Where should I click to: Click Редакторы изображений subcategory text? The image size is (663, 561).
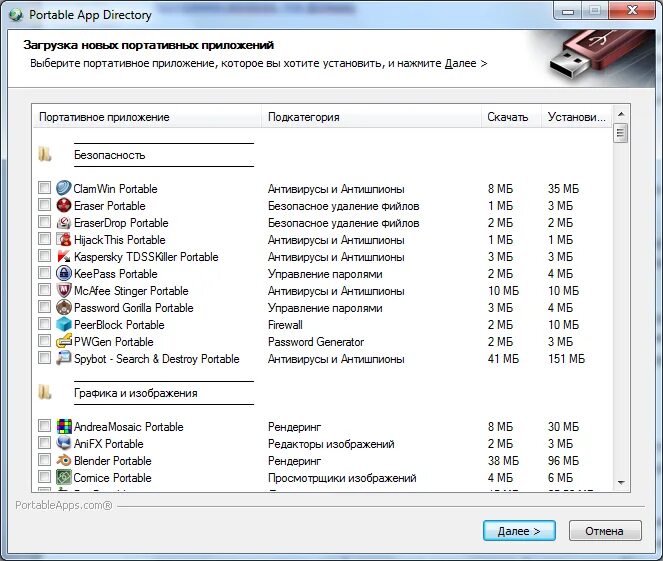click(x=331, y=444)
